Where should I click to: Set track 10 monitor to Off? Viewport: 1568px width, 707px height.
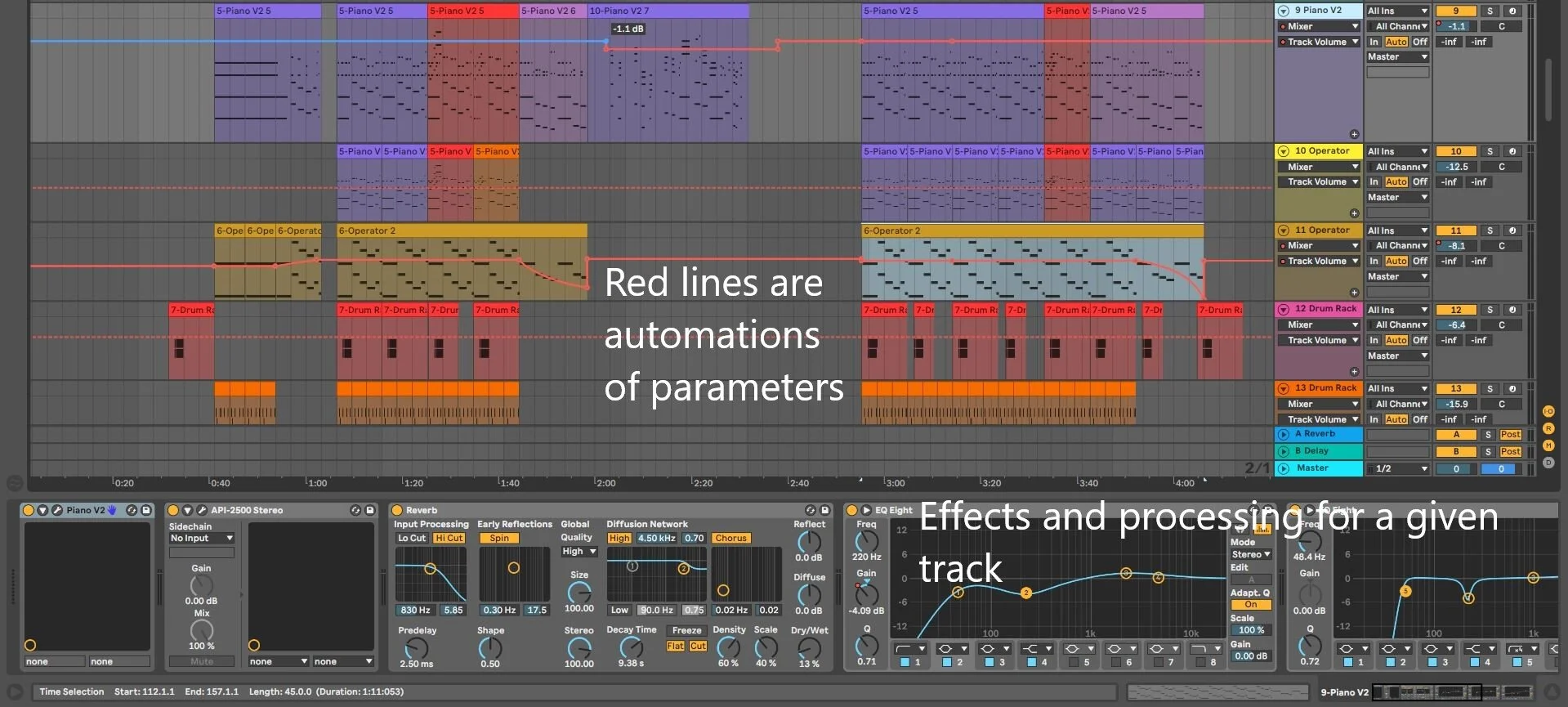(1420, 182)
